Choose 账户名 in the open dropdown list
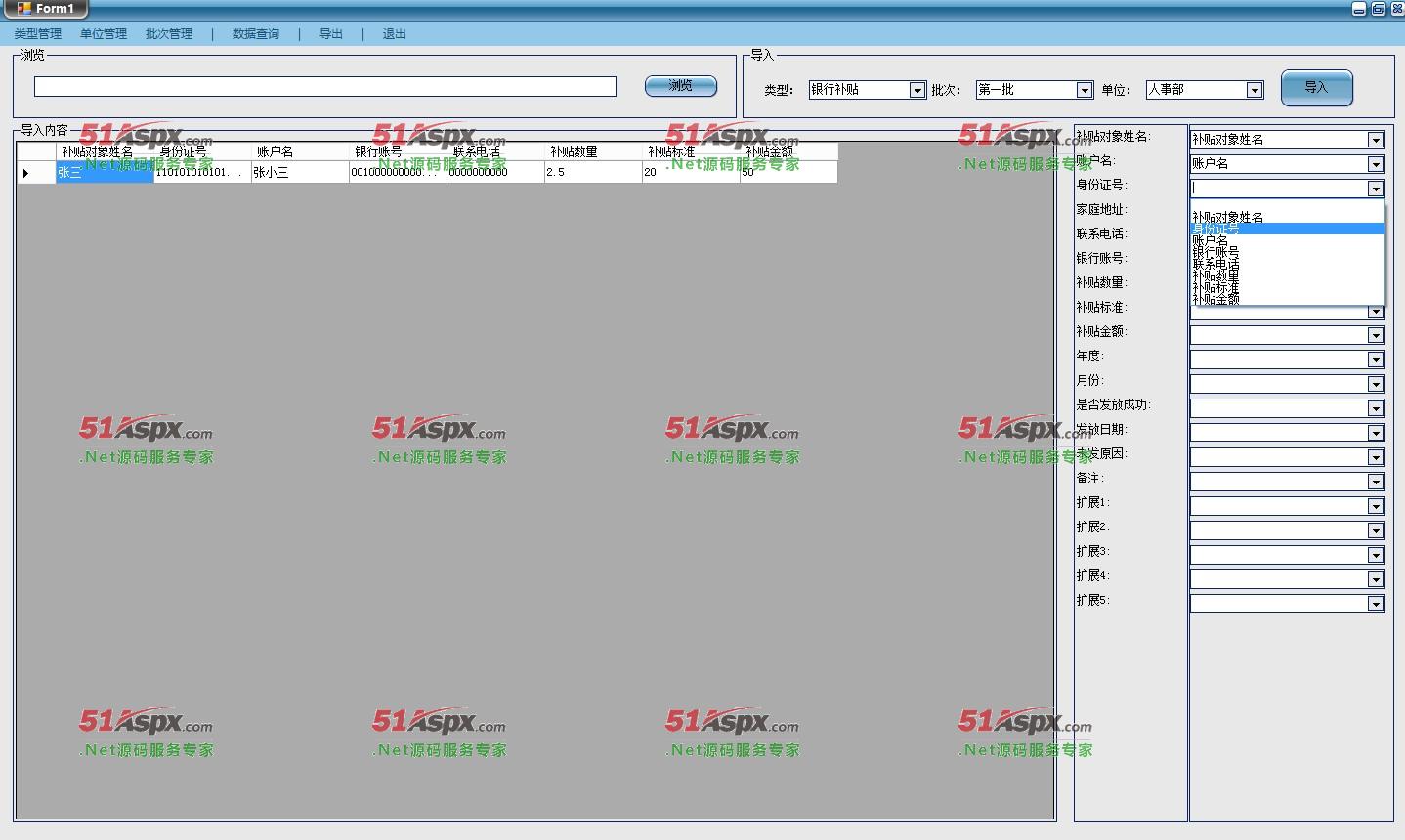The height and width of the screenshot is (840, 1405). pyautogui.click(x=1287, y=240)
